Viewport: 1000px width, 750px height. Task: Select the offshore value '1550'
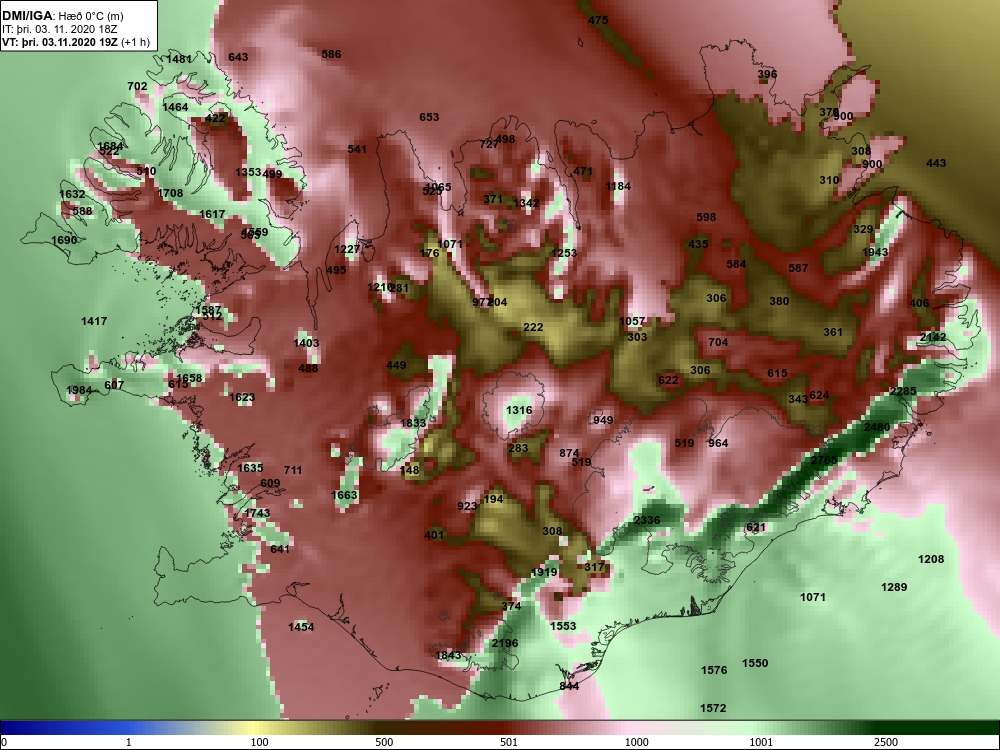click(755, 663)
